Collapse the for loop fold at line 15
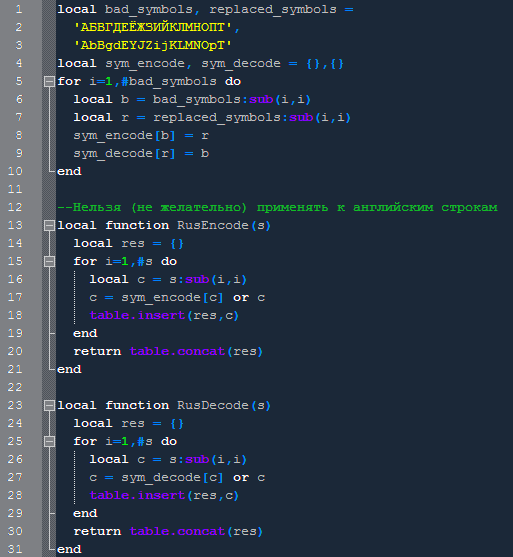This screenshot has width=513, height=557. [x=49, y=261]
